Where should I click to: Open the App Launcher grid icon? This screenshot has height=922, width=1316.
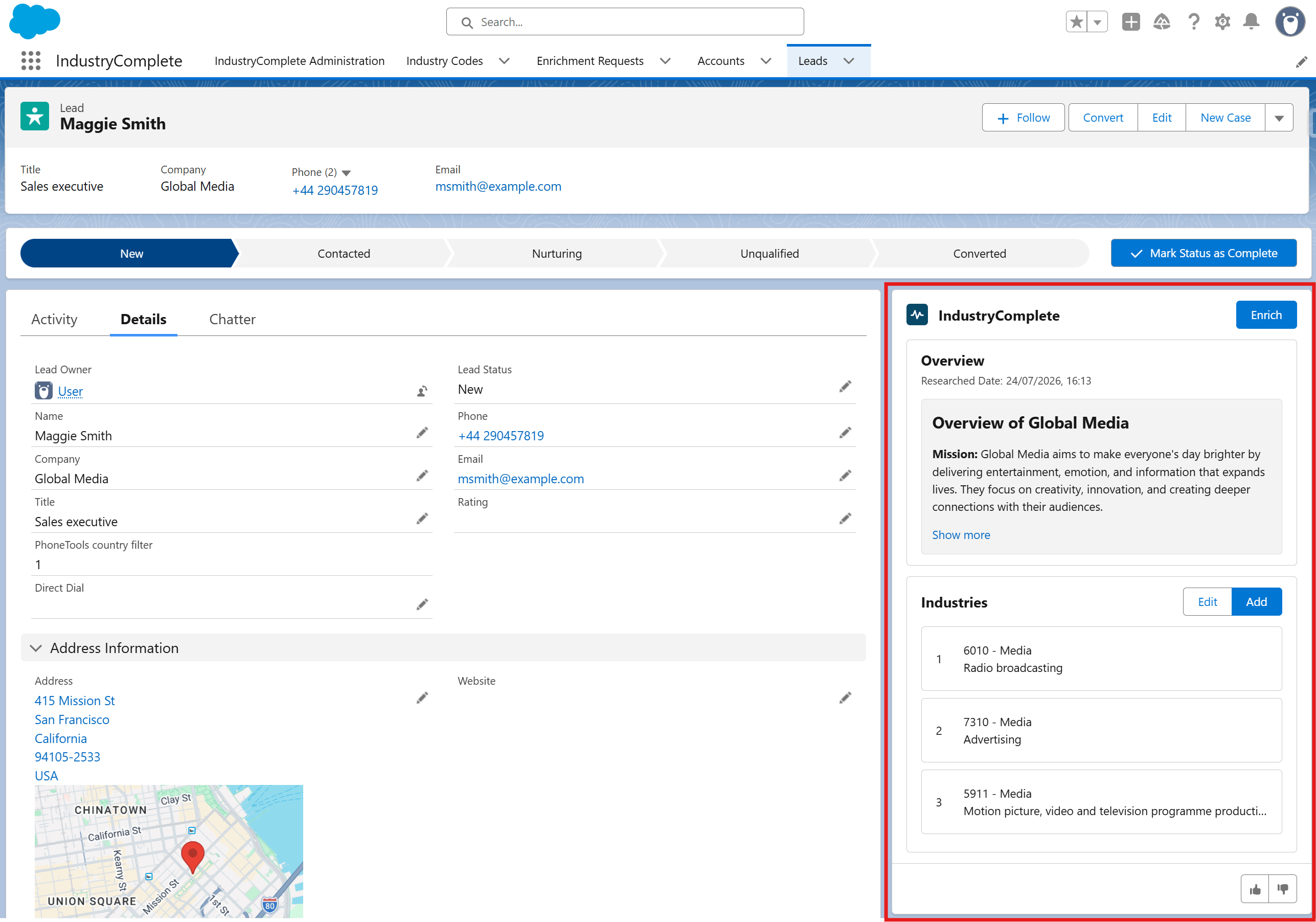(x=31, y=61)
